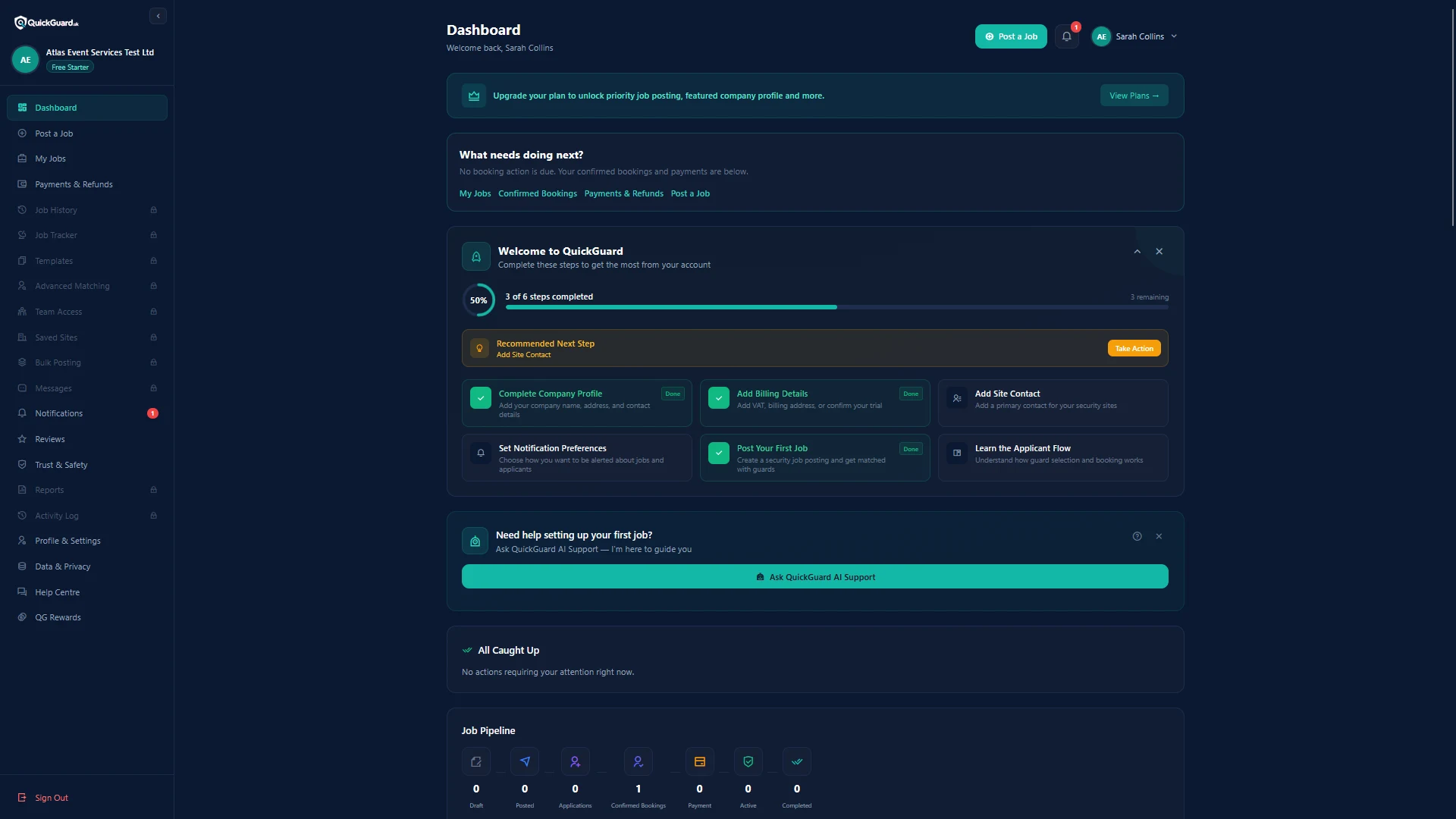Click Ask QuickGuard AI Support button
1456x819 pixels.
[x=814, y=576]
